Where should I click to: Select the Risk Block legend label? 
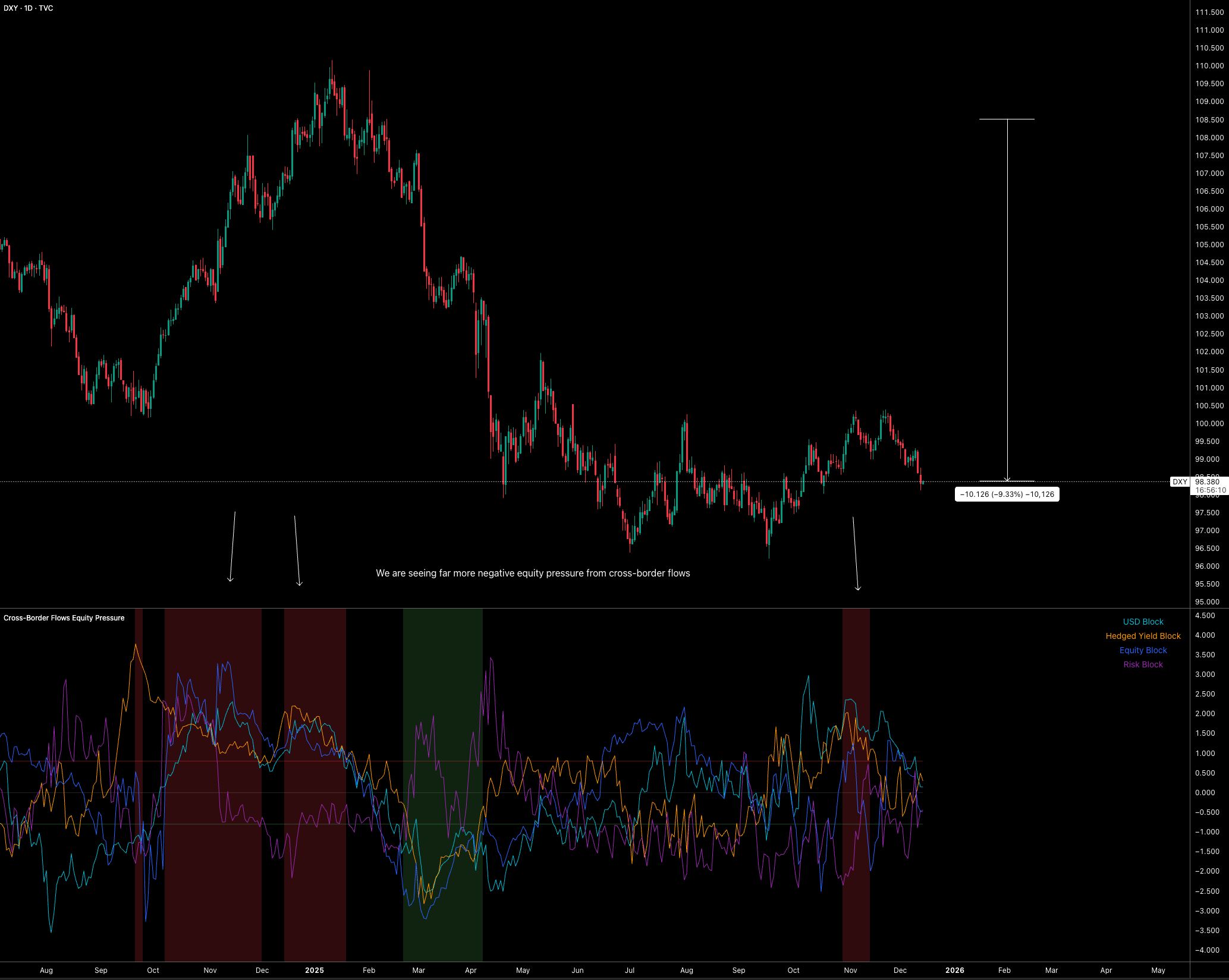click(x=1143, y=664)
